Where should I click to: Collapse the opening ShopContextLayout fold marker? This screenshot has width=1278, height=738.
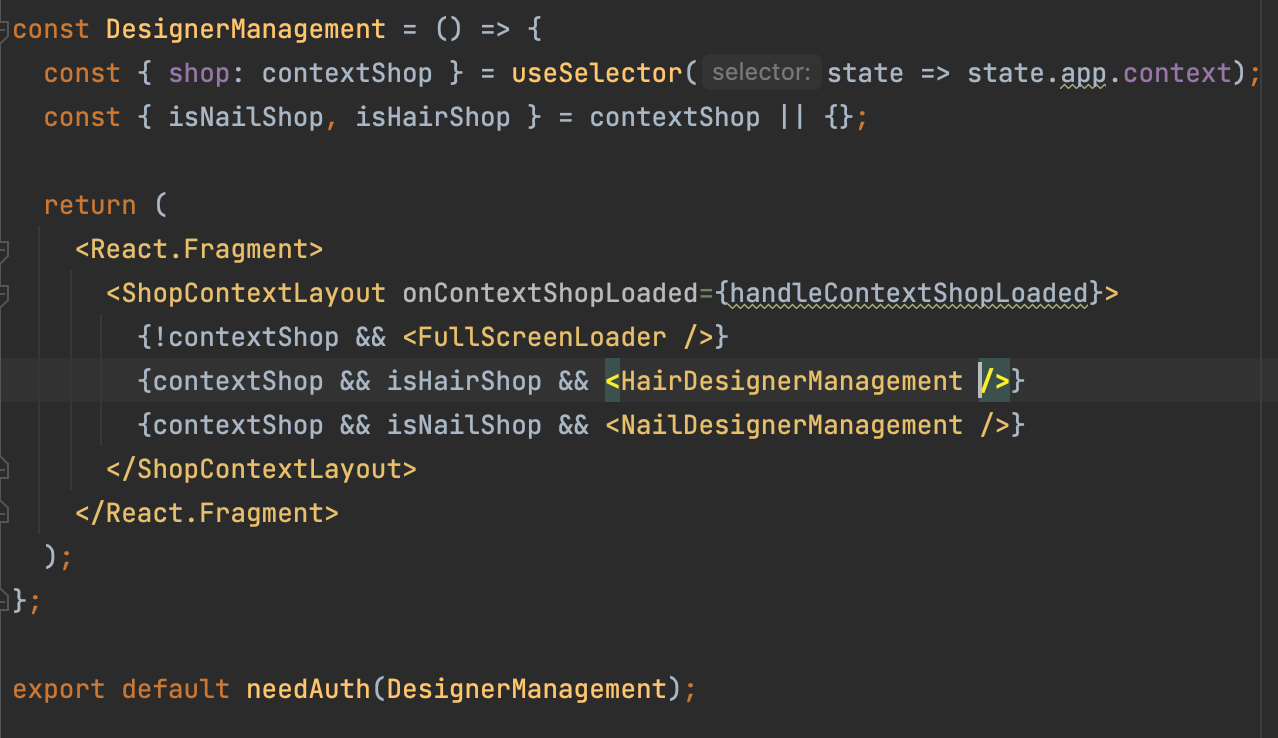pyautogui.click(x=5, y=293)
